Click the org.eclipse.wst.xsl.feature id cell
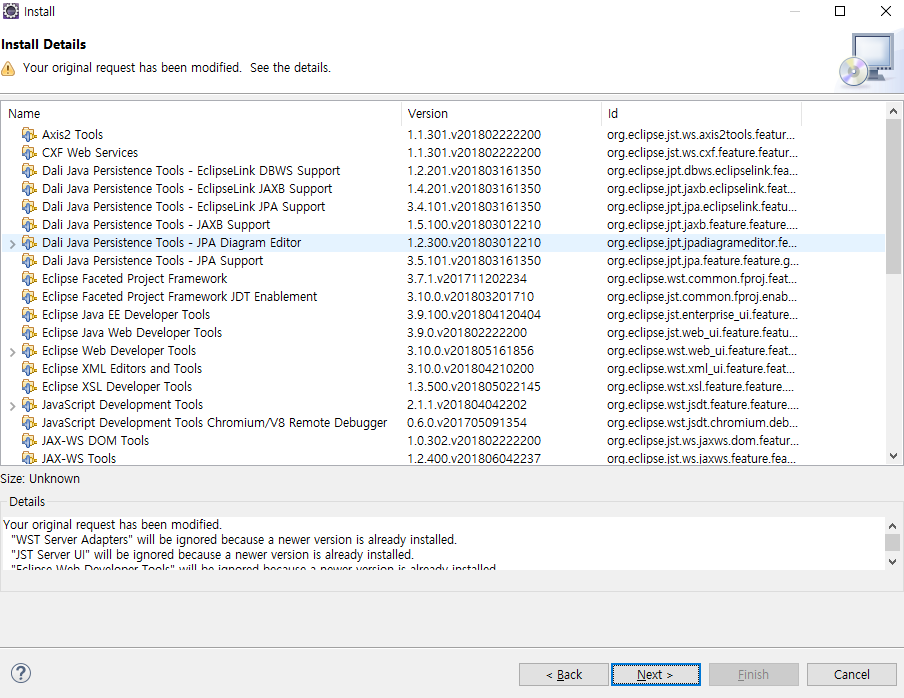This screenshot has height=698, width=904. point(700,386)
